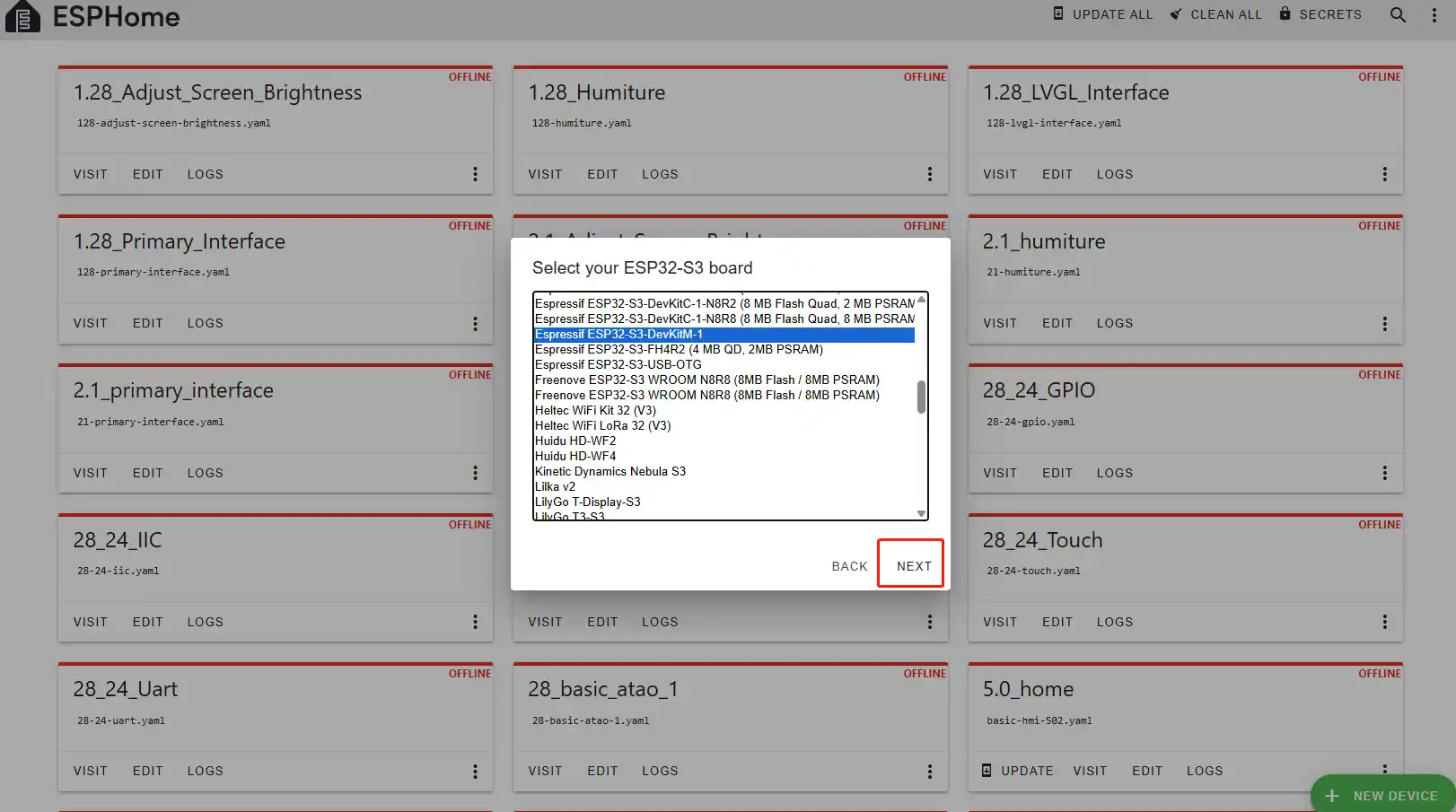This screenshot has height=812, width=1456.
Task: Open Secrets from the top bar
Action: 1320,14
